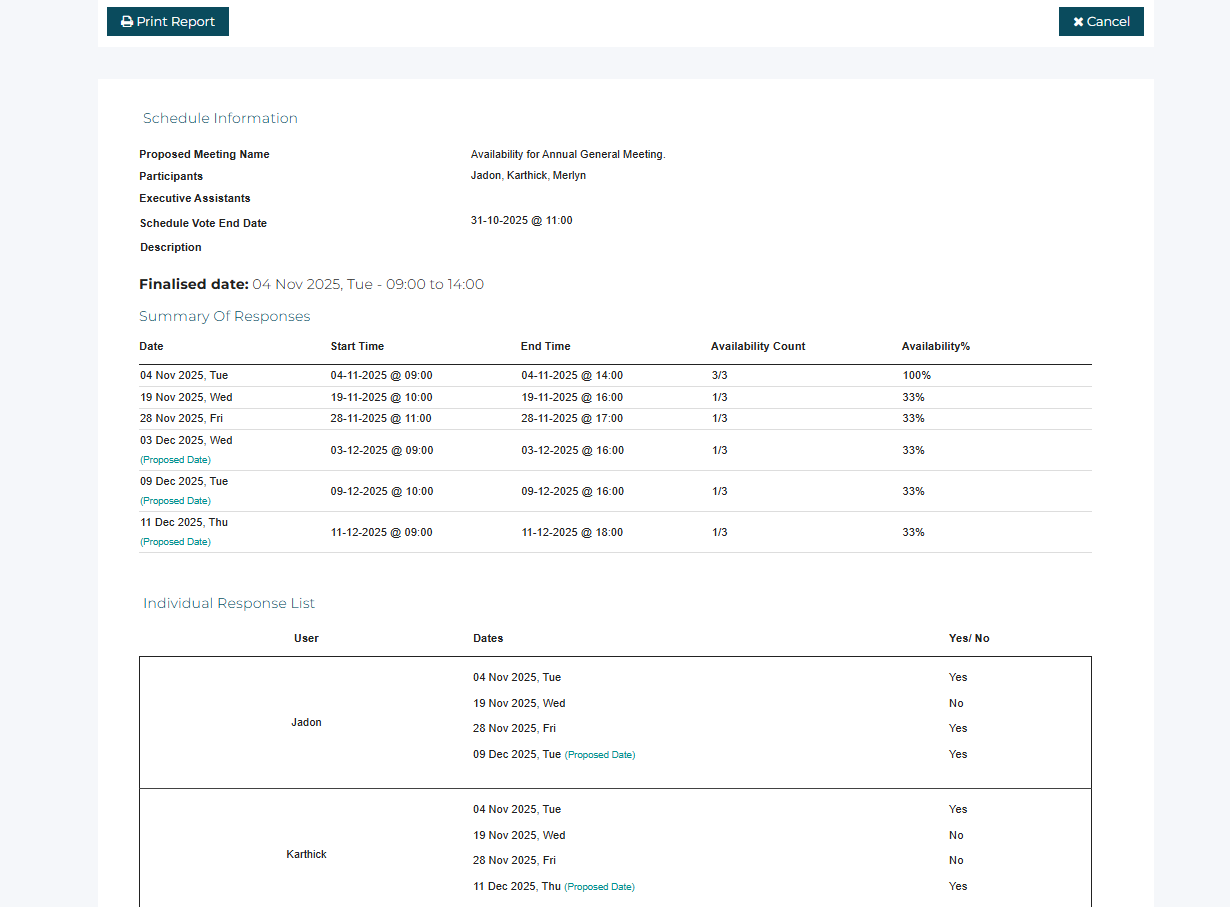Click end time '19-11-2025 @ 16:00'

[x=572, y=397]
